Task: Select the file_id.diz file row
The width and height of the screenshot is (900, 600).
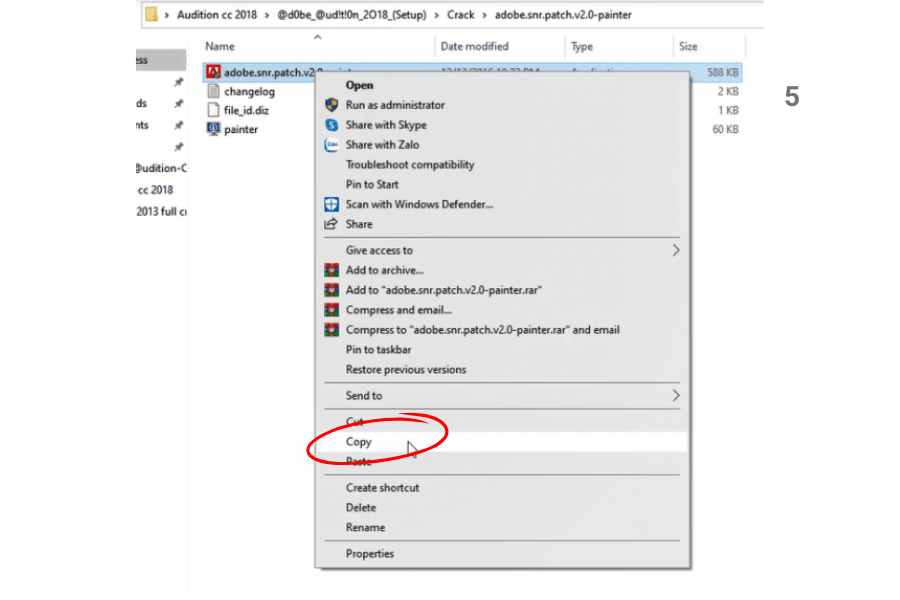Action: point(246,111)
